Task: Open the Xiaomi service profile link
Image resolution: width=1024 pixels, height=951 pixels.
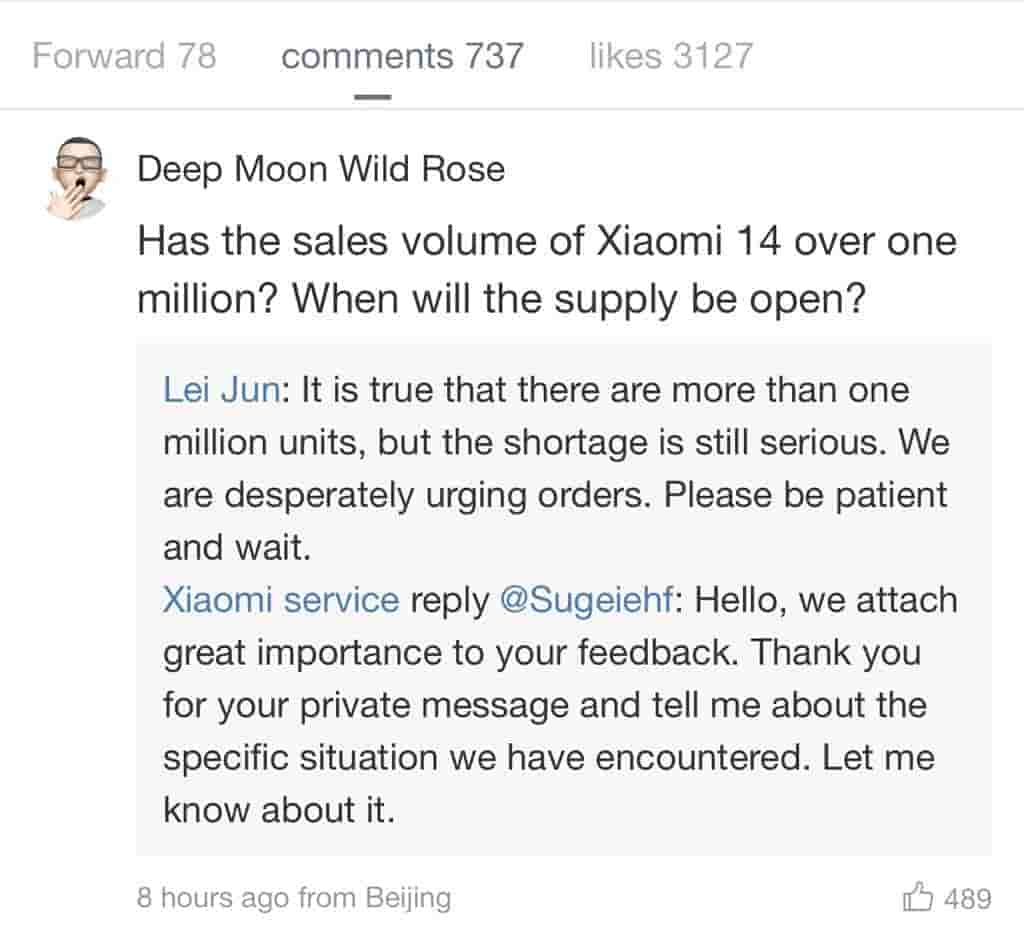Action: coord(280,600)
